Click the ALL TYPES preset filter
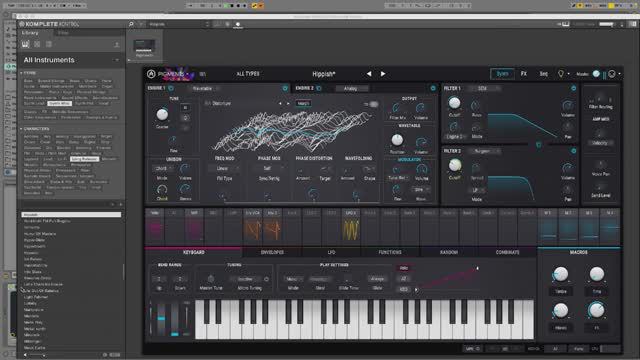The image size is (640, 360). click(248, 74)
